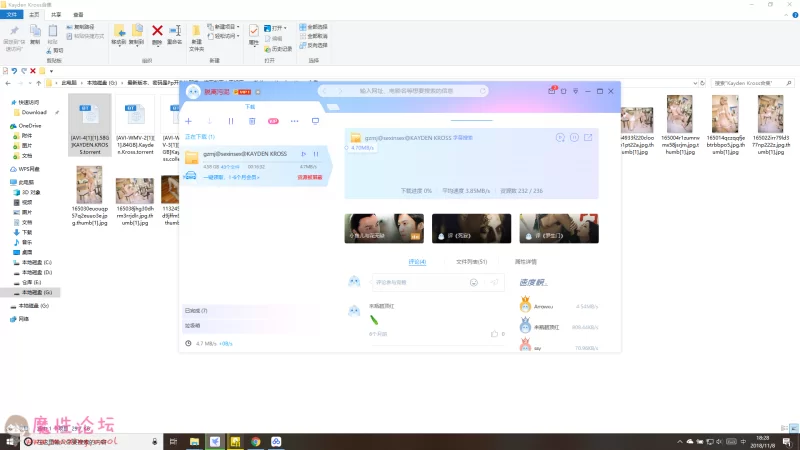Expand the 正在下载 (1) section
This screenshot has width=800, height=450.
point(199,137)
